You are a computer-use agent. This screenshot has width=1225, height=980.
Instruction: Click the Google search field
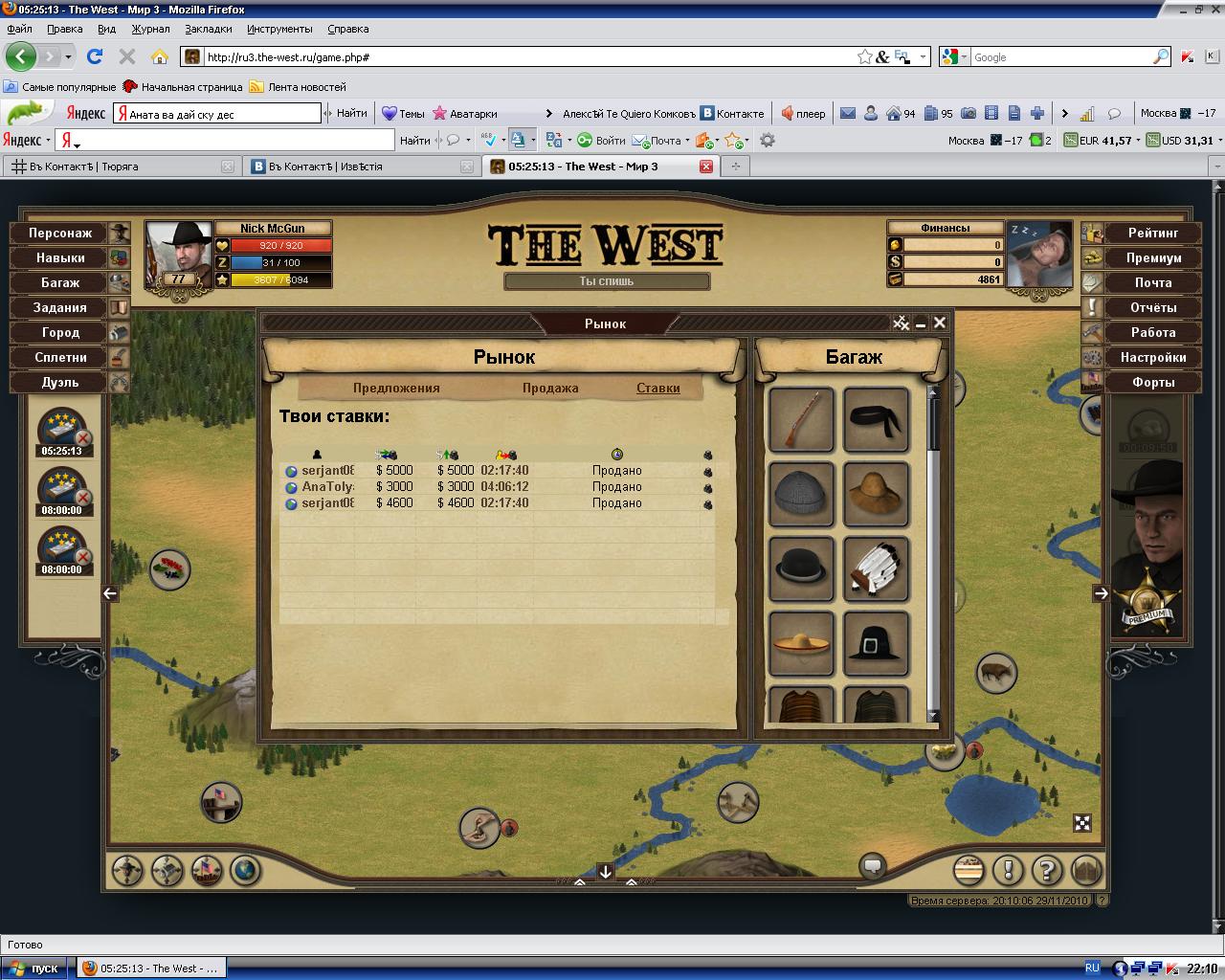coord(1060,57)
